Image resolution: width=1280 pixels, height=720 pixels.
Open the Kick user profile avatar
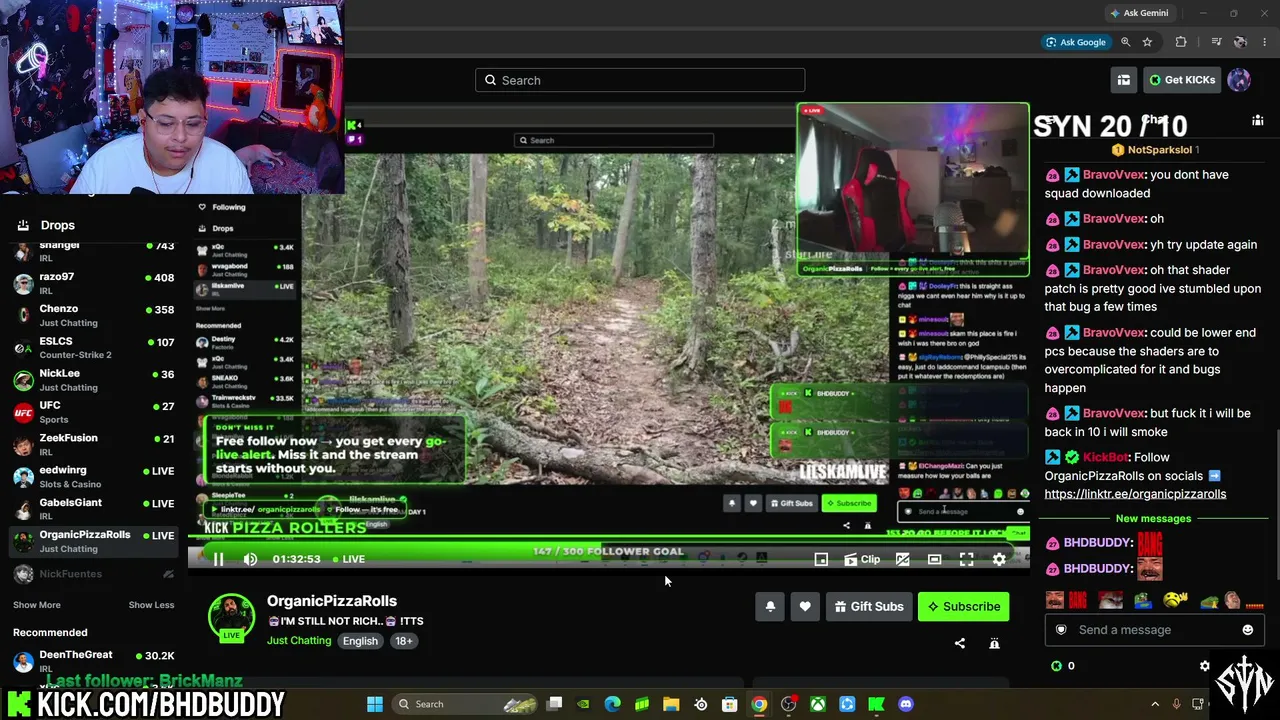point(1239,80)
